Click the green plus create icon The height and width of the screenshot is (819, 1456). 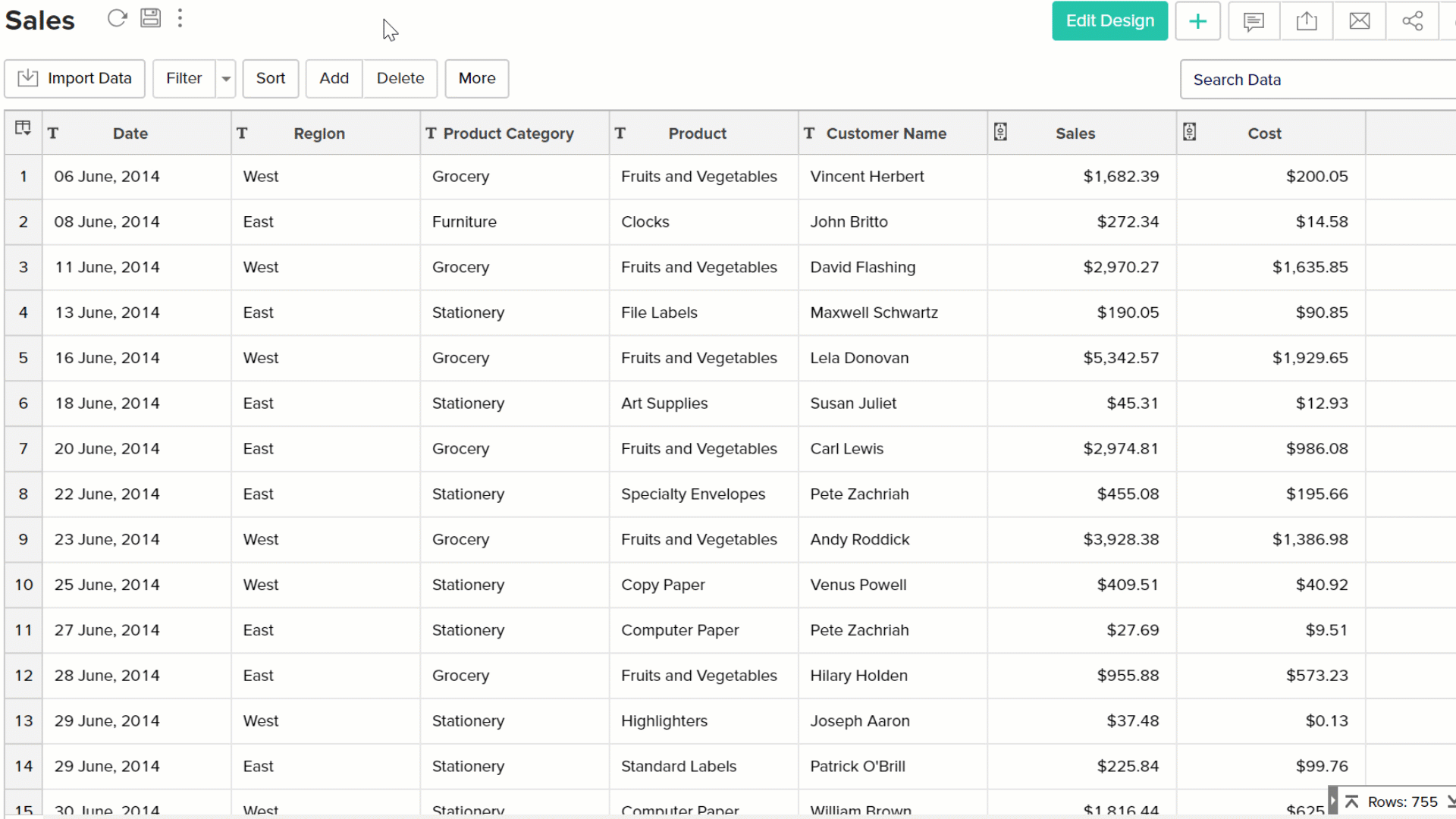pyautogui.click(x=1197, y=21)
